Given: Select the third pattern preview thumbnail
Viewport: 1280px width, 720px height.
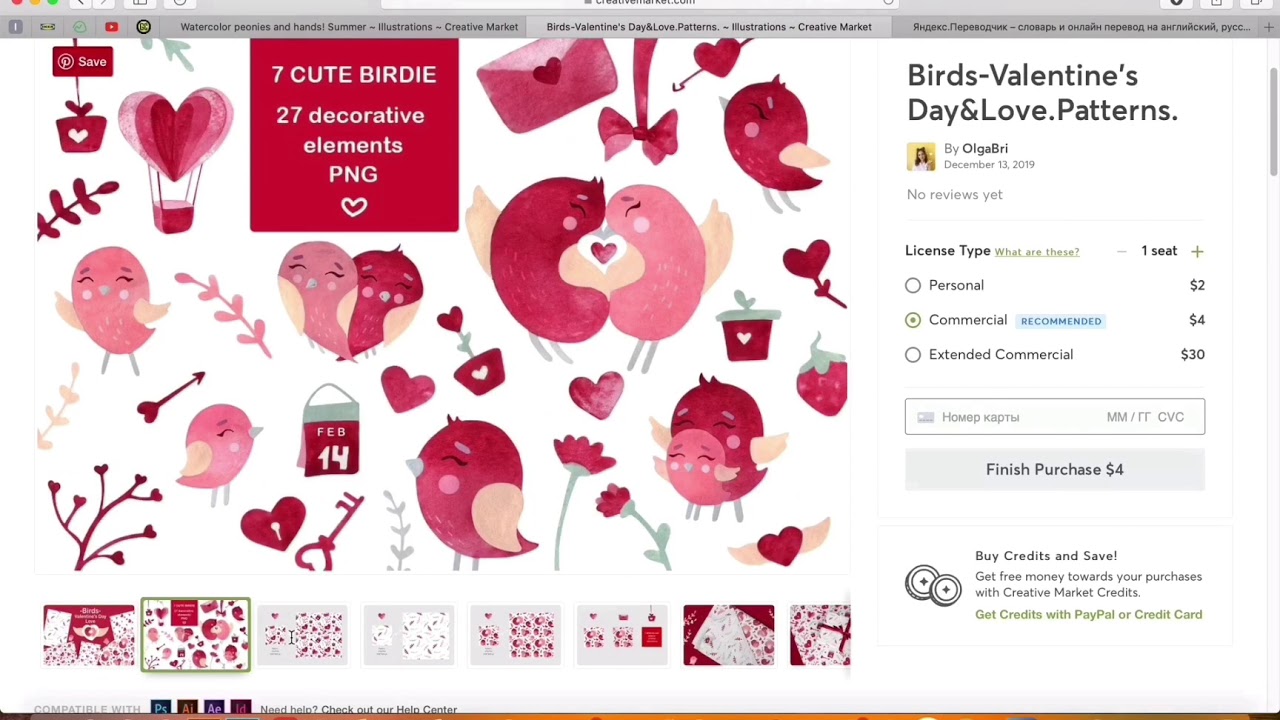Looking at the screenshot, I should tap(302, 635).
